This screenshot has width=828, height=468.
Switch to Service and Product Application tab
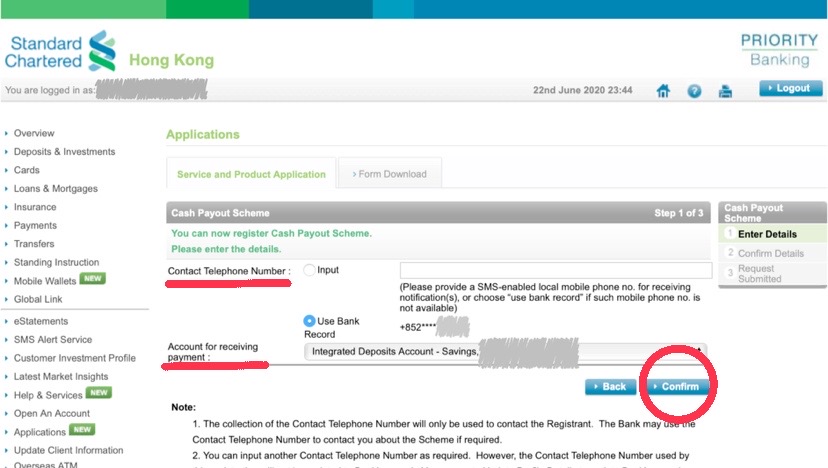(x=251, y=174)
